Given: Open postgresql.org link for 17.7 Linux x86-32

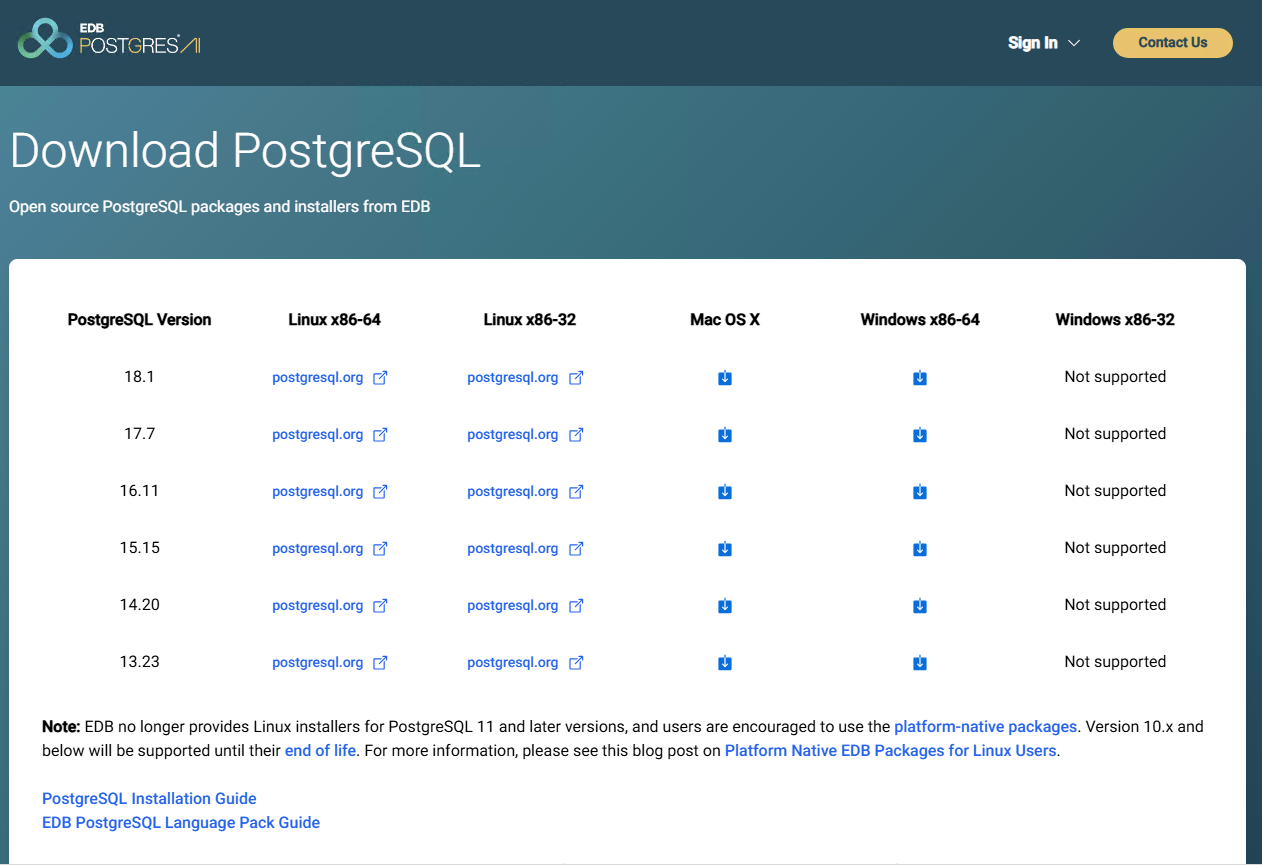Looking at the screenshot, I should (512, 435).
